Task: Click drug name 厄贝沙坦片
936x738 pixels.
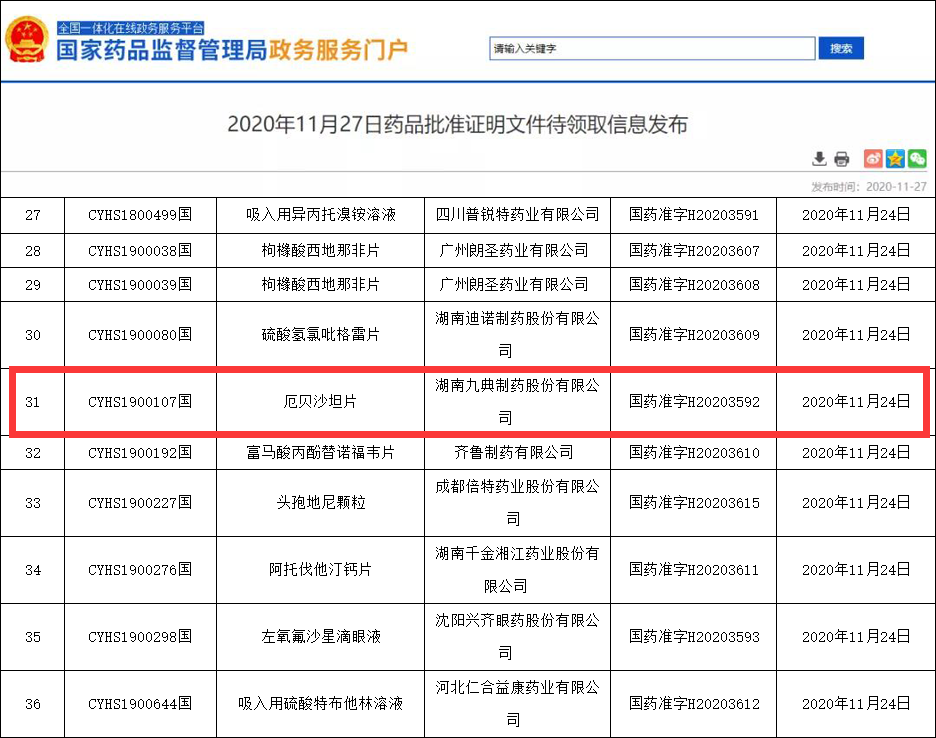Action: (x=321, y=402)
